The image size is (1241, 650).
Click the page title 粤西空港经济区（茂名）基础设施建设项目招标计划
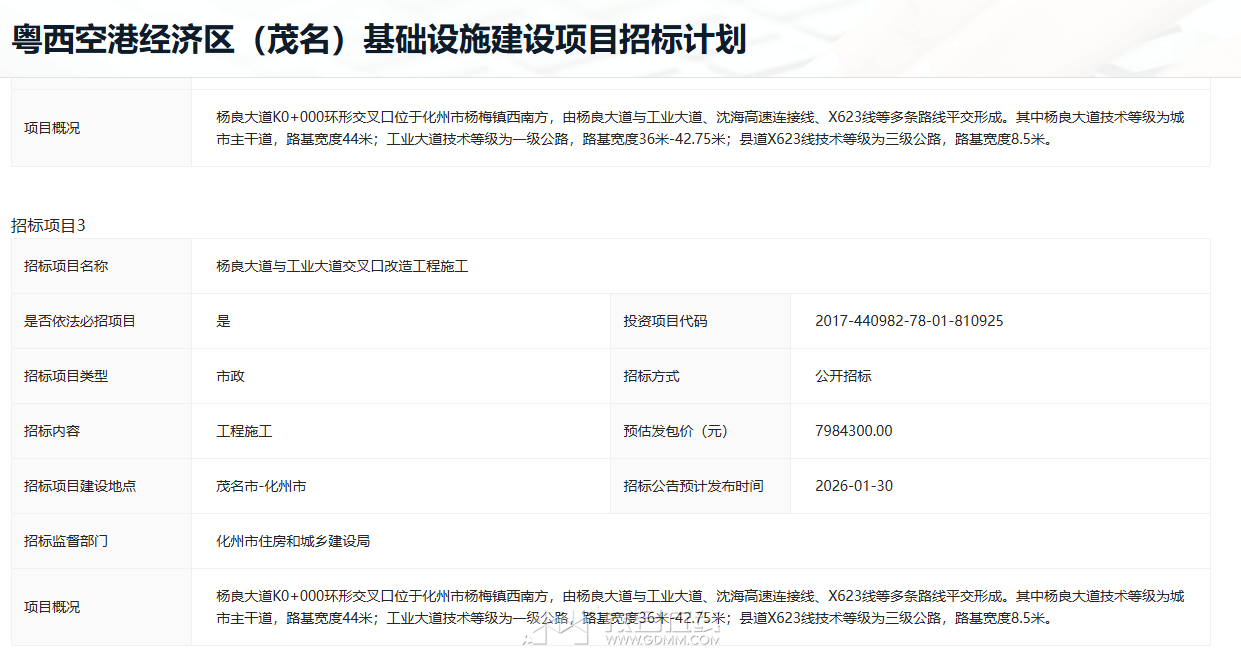click(x=379, y=40)
